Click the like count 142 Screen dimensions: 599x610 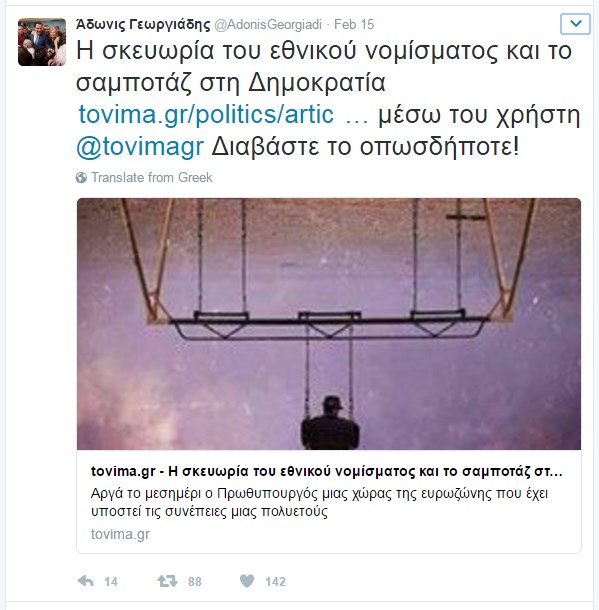click(275, 582)
